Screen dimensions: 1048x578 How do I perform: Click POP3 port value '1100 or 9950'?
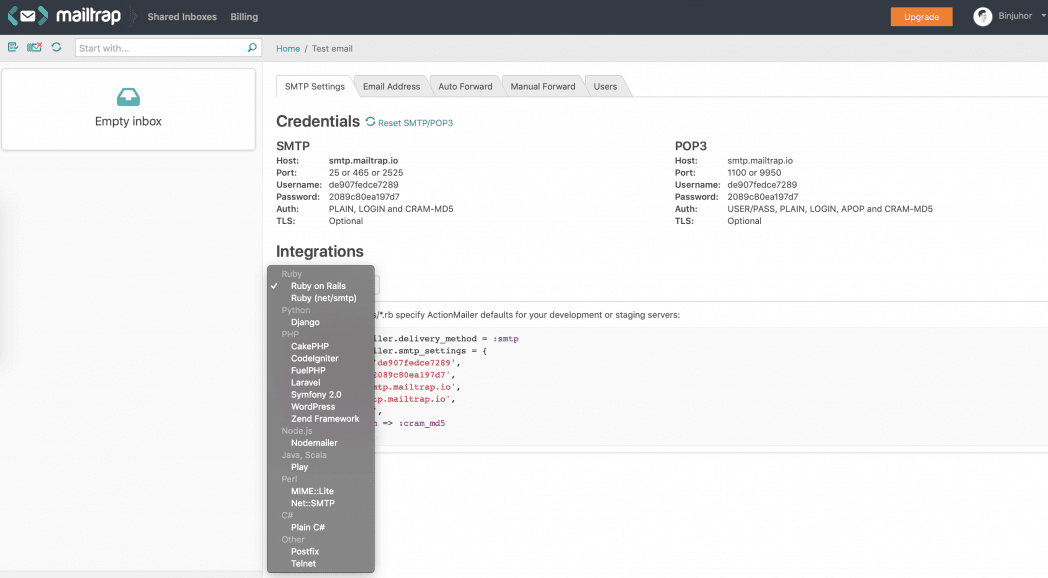[x=754, y=172]
